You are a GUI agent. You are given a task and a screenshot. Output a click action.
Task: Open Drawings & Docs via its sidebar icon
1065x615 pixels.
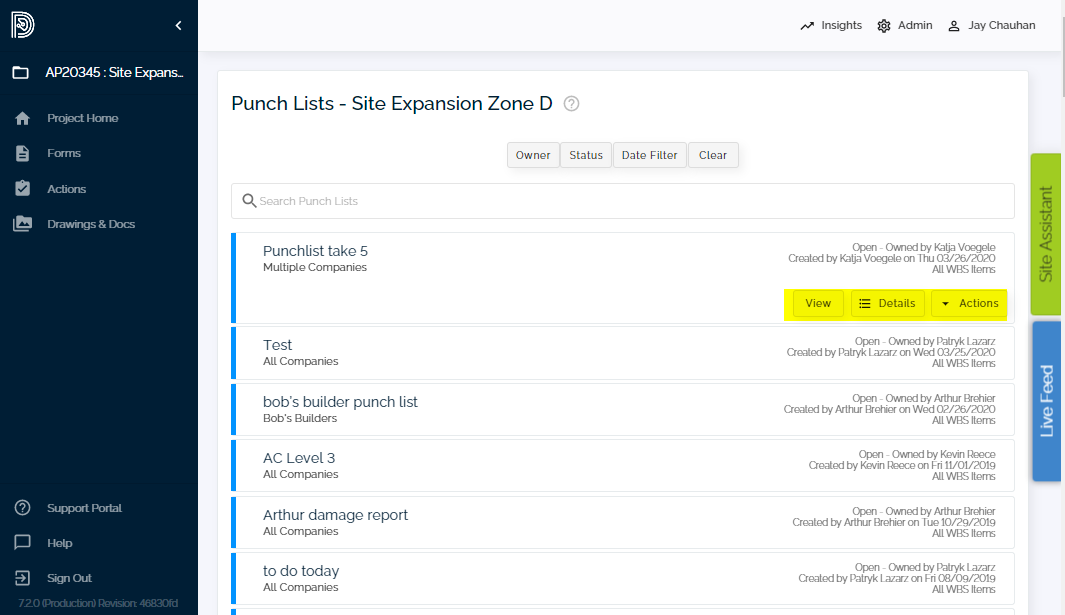tap(22, 223)
